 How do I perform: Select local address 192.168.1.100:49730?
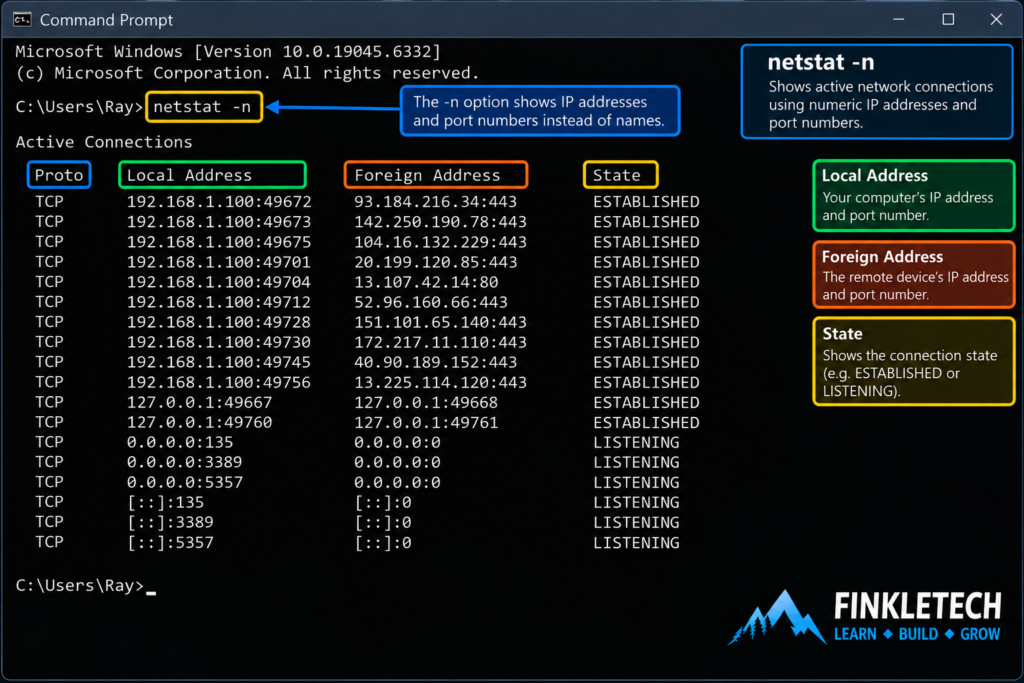point(219,342)
